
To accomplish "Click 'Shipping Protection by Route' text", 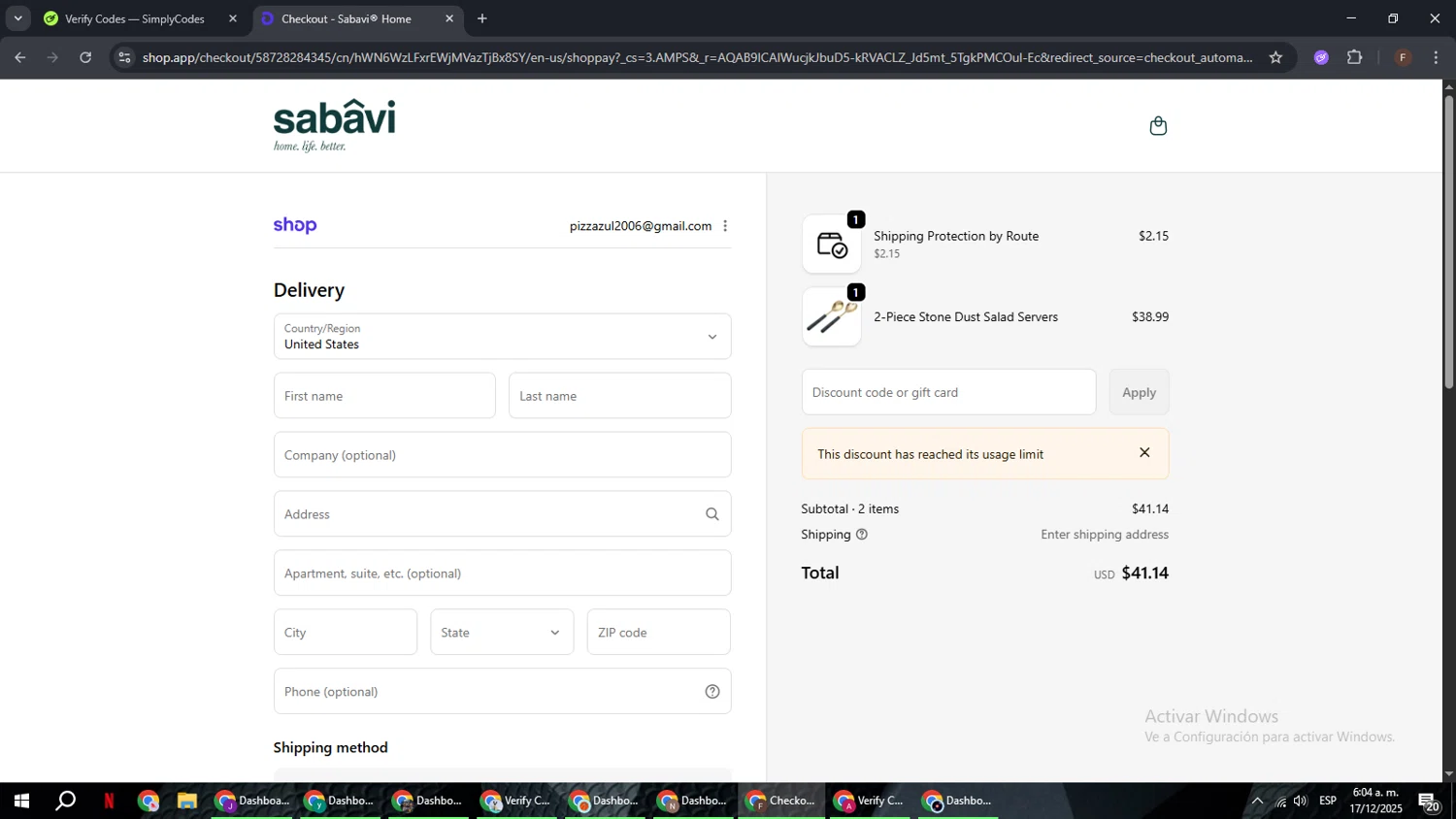I will click(956, 236).
